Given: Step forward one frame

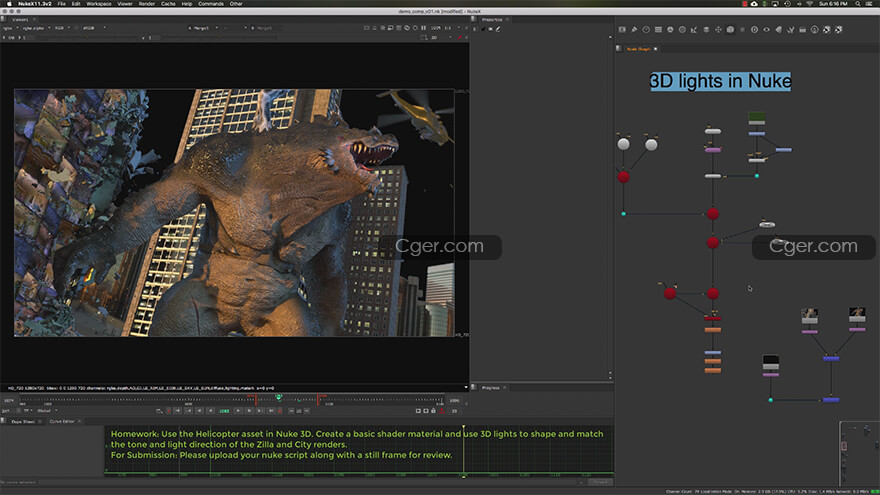Looking at the screenshot, I should [249, 411].
